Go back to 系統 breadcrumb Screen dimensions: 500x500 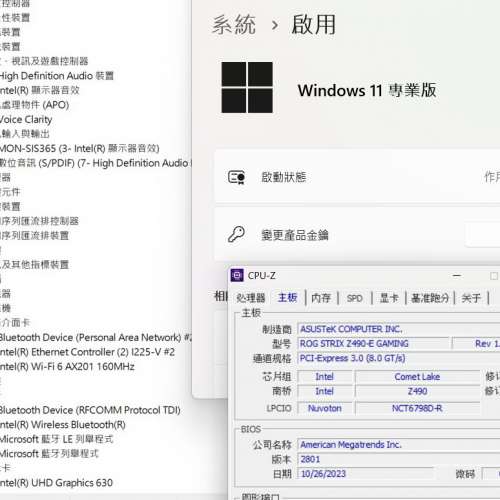234,25
